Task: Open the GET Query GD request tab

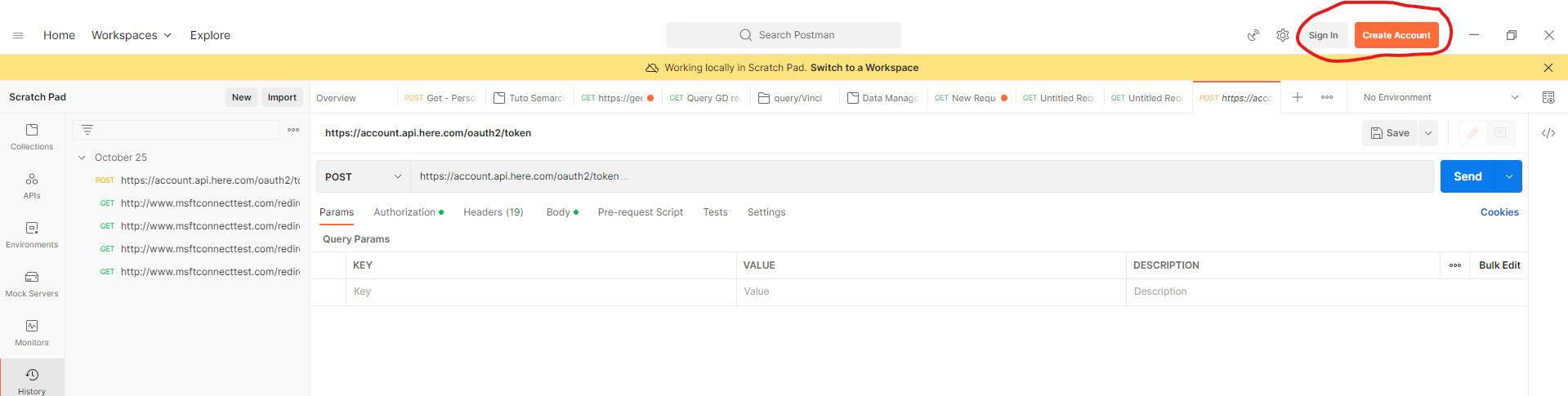Action: (x=706, y=98)
